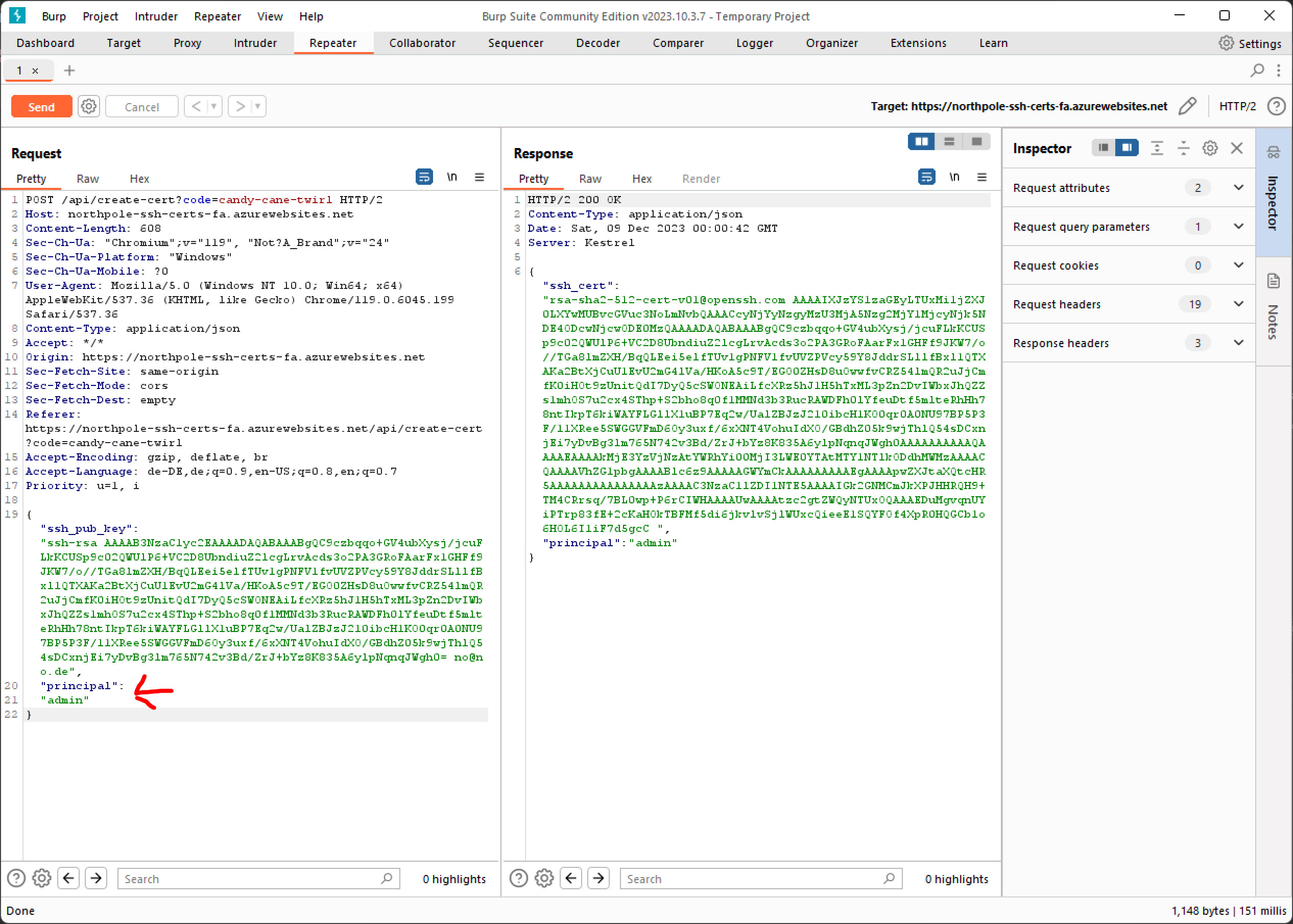Open the Intruder menu
1293x924 pixels.
155,16
